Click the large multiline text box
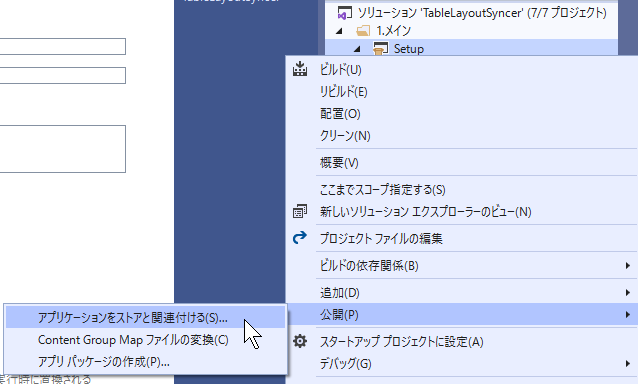638x384 pixels. 63,149
